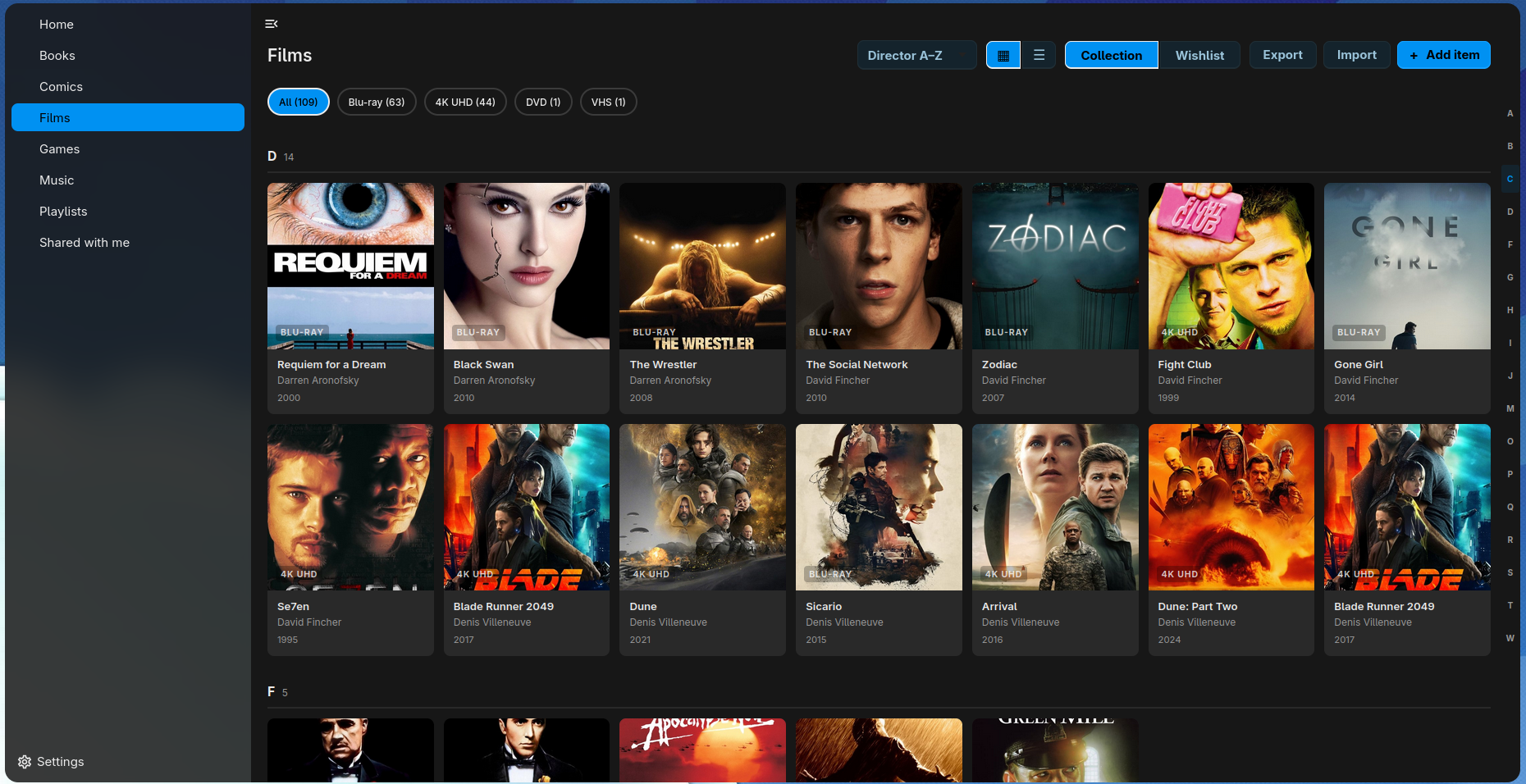The height and width of the screenshot is (784, 1526).
Task: Jump to letter G in index
Action: click(1510, 277)
